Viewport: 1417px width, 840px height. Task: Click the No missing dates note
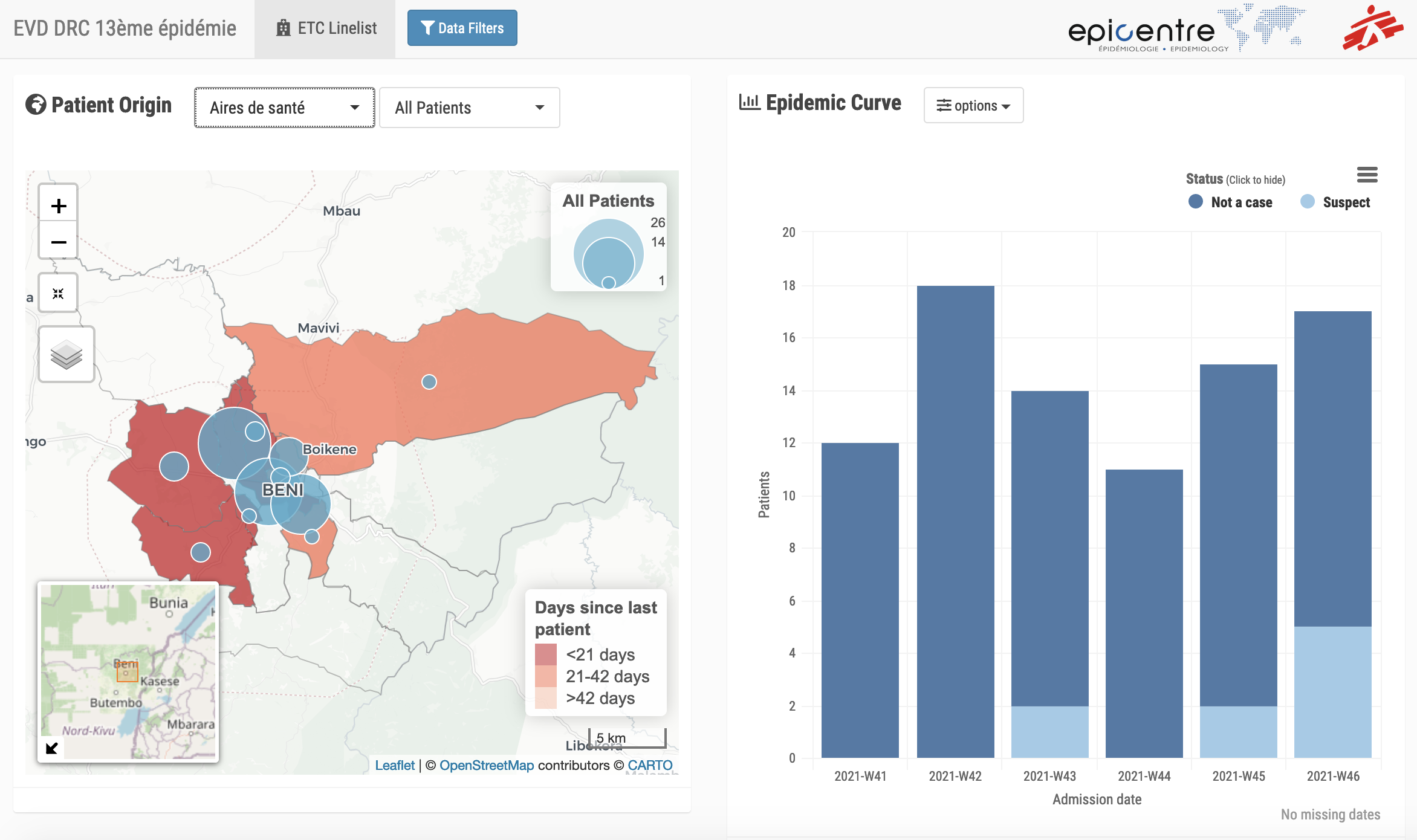tap(1331, 814)
